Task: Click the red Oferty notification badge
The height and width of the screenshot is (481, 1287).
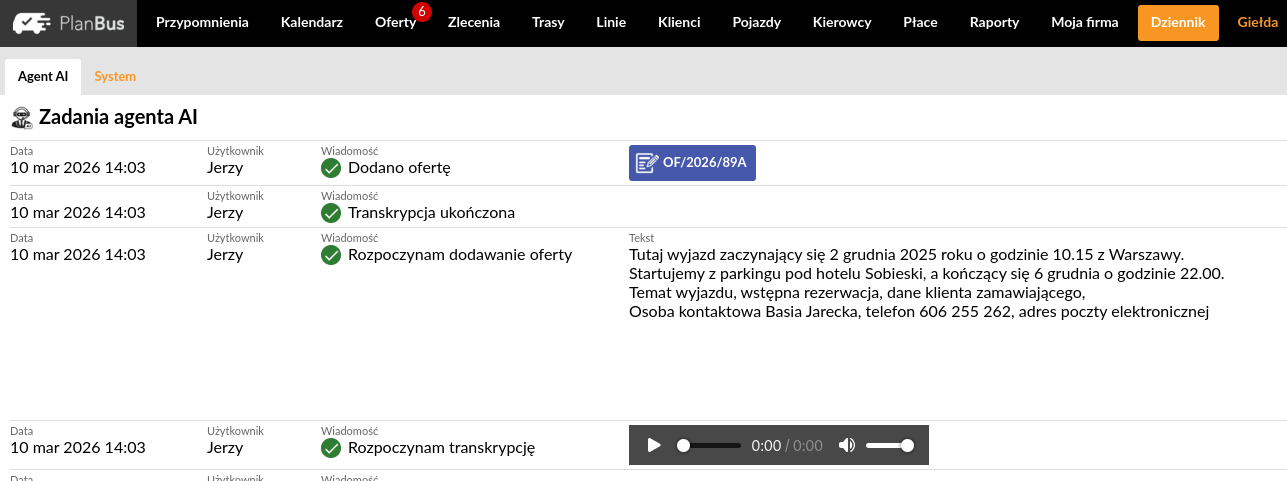Action: tap(422, 12)
